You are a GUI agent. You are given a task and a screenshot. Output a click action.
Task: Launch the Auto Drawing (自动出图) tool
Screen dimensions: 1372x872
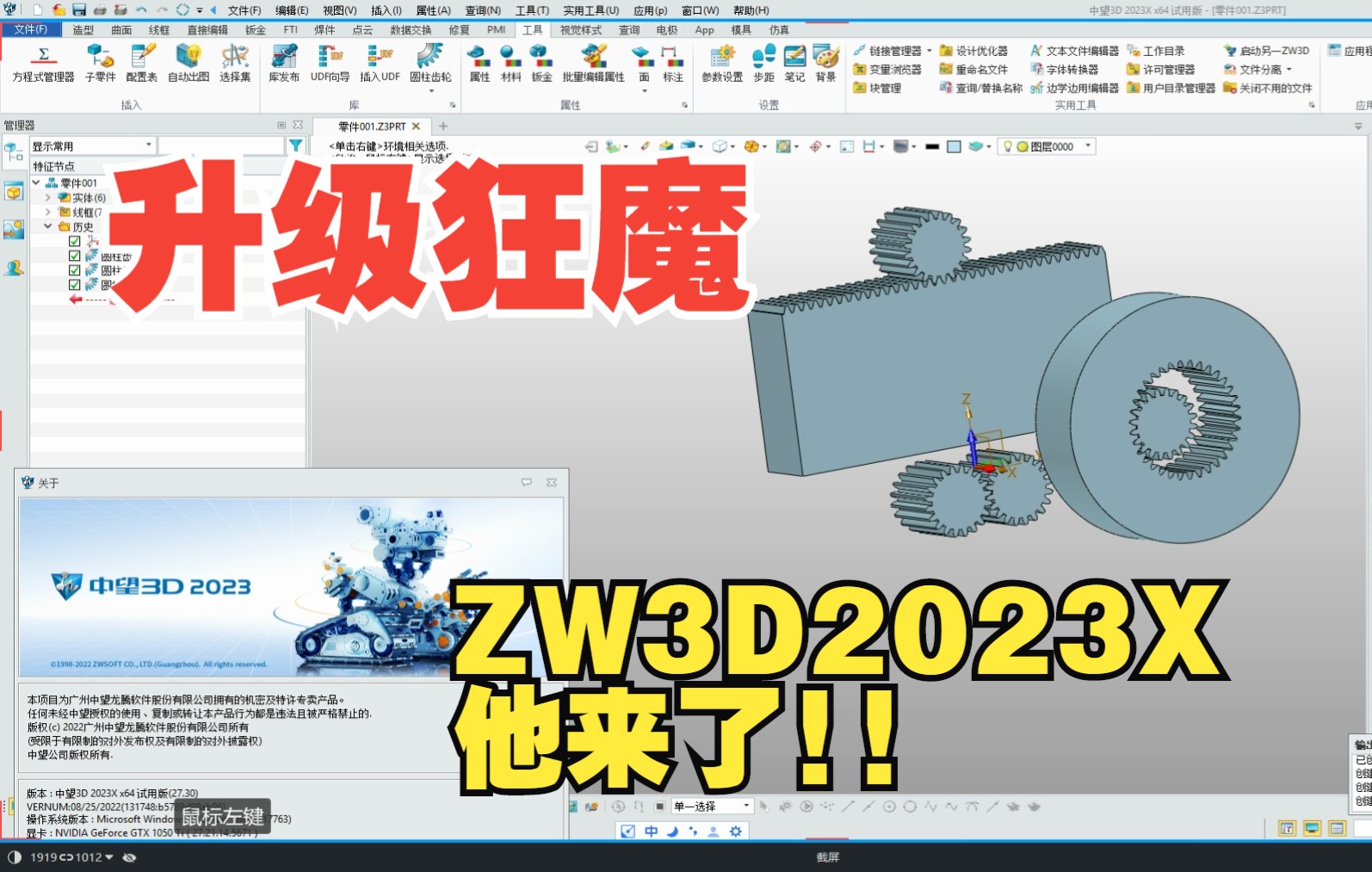point(188,64)
